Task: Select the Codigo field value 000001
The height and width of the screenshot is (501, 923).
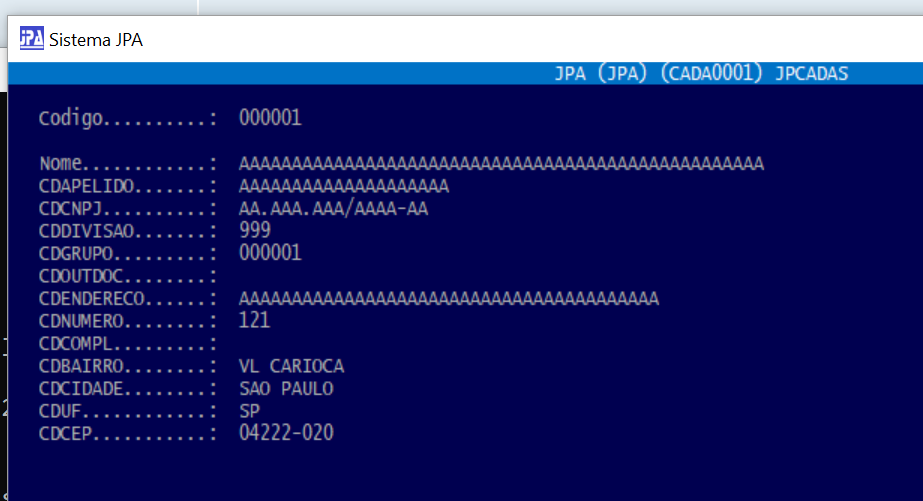Action: [270, 119]
